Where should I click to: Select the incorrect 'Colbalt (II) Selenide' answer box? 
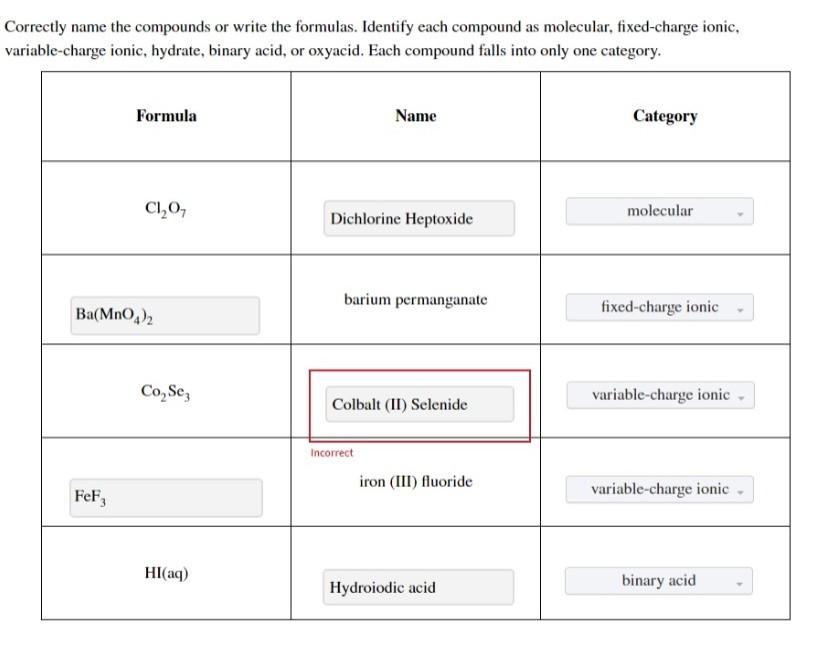click(x=418, y=404)
